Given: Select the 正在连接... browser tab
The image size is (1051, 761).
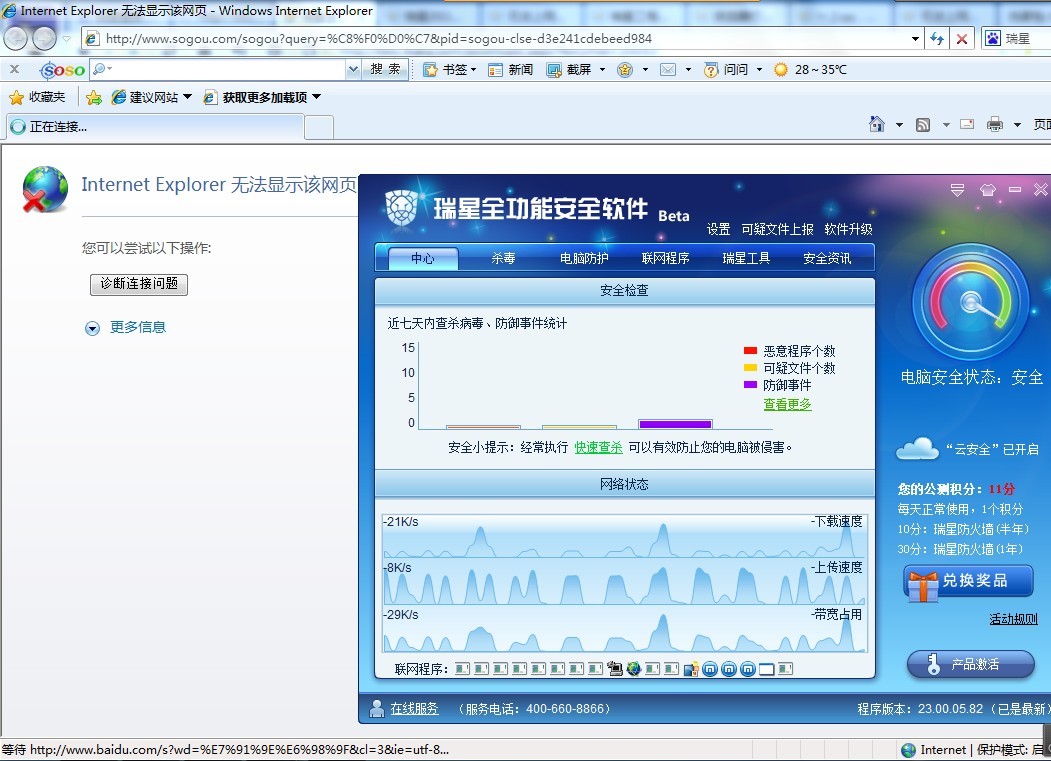Looking at the screenshot, I should coord(155,127).
